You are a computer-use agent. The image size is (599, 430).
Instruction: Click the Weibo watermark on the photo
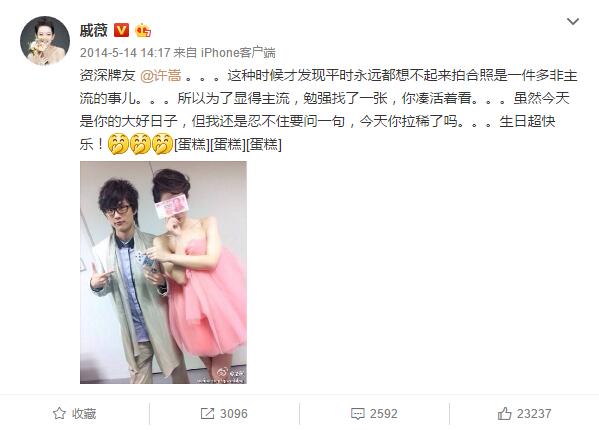(x=229, y=372)
